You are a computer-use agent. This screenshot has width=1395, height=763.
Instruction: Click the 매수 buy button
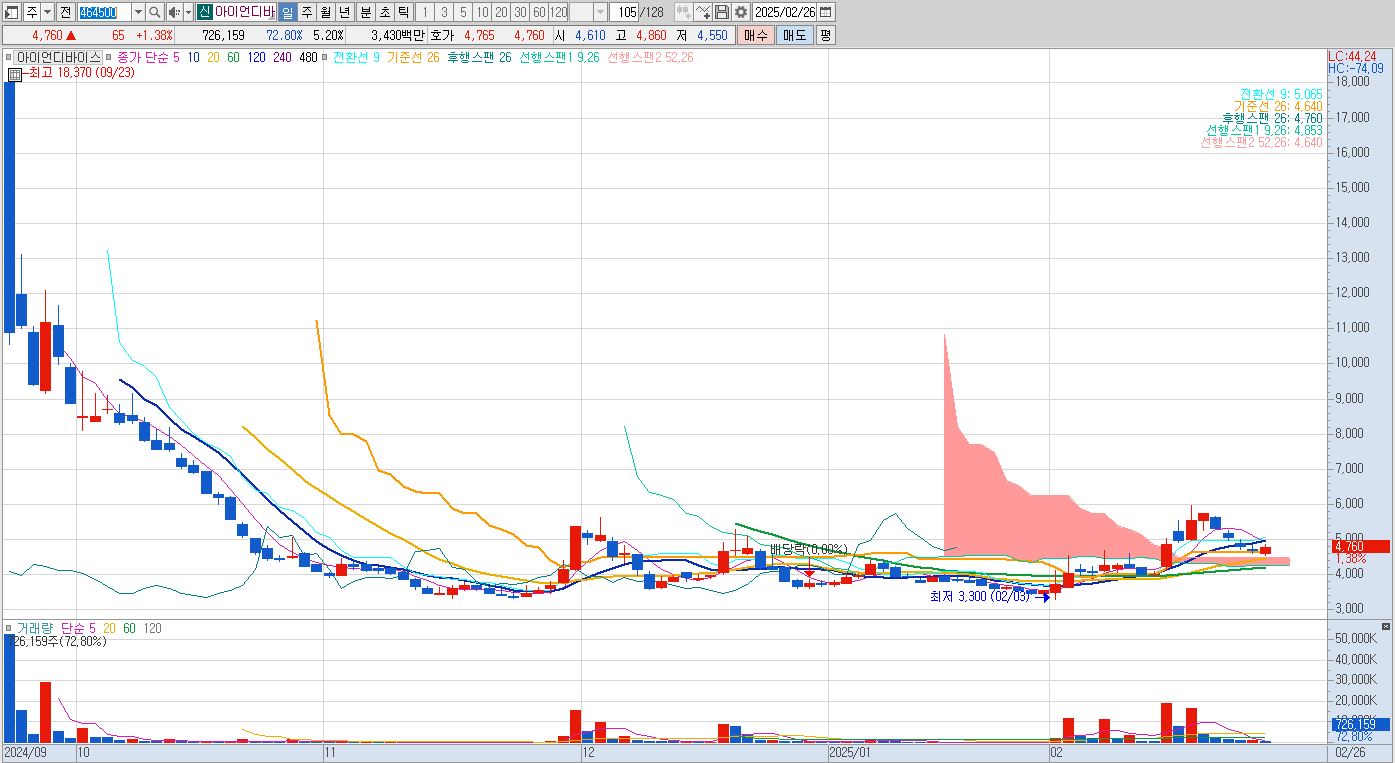(755, 35)
